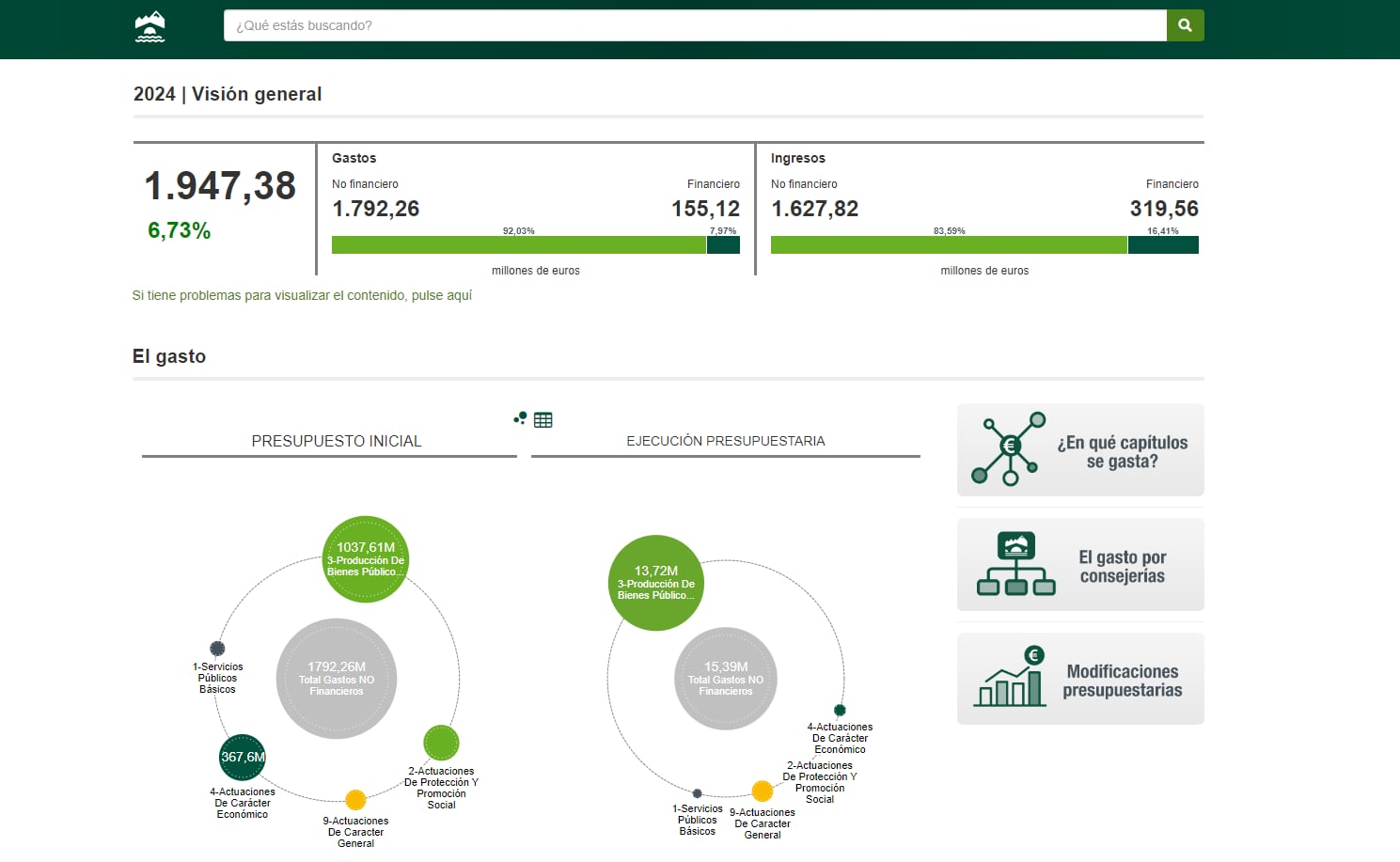Click the organization chart icon for consejerías
The image size is (1400, 862).
click(x=1015, y=564)
